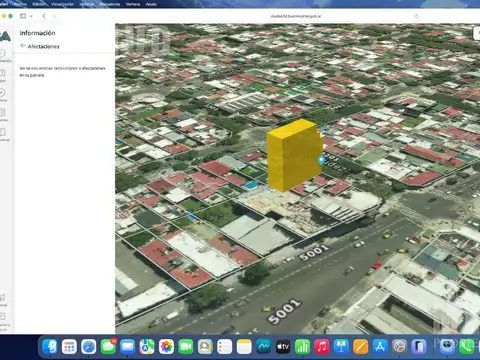This screenshot has width=480, height=360.
Task: Open Contacts from the Dock
Action: [x=205, y=347]
